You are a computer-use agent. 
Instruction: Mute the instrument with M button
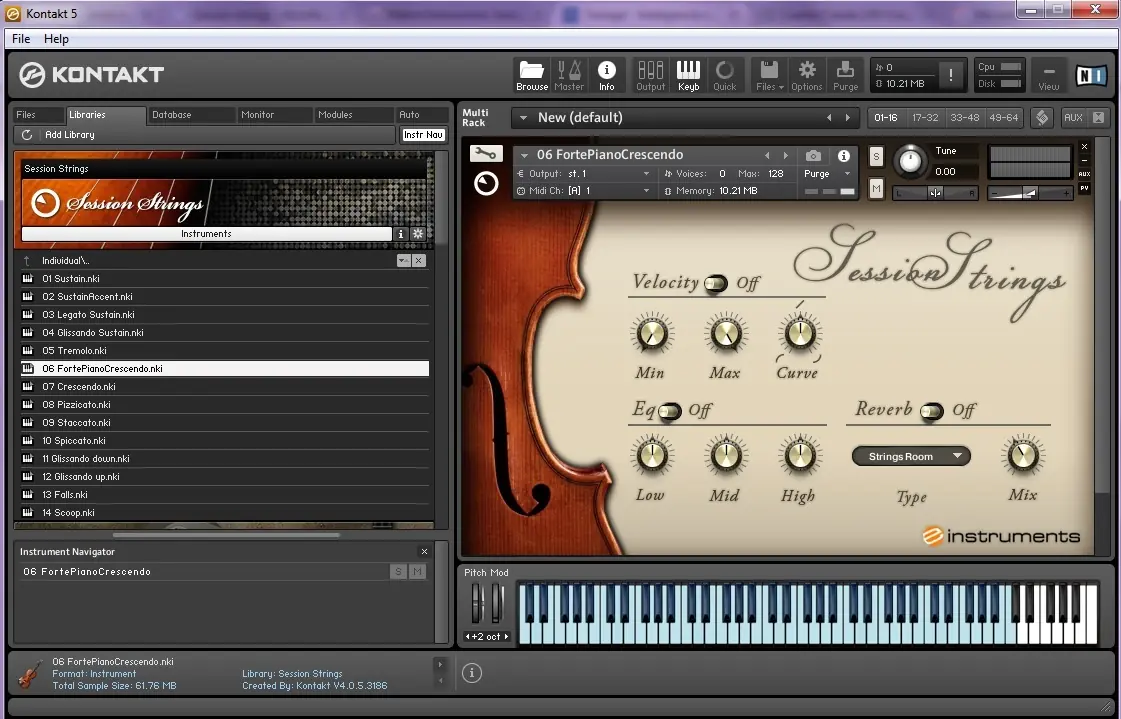coord(876,189)
